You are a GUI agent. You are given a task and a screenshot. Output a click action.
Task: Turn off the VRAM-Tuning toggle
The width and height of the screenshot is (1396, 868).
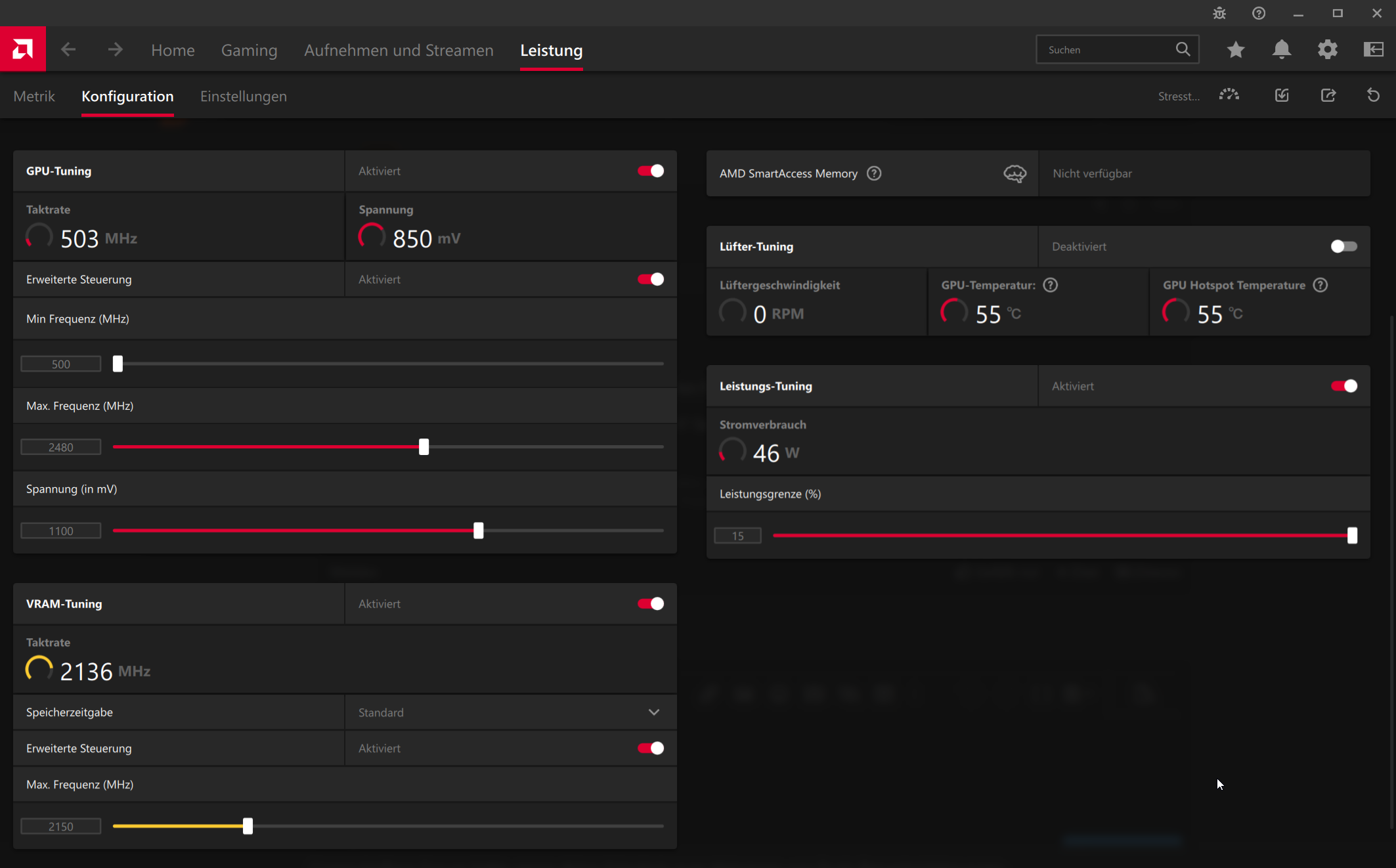650,603
